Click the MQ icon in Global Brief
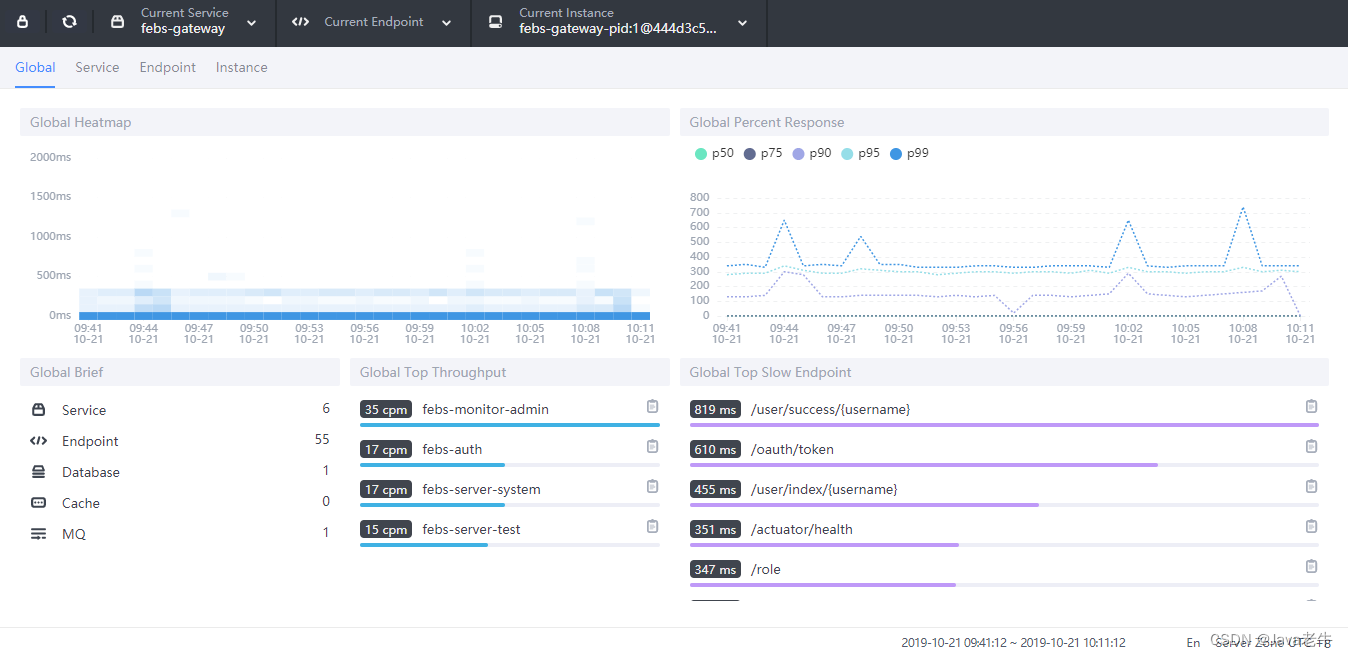 click(x=39, y=534)
